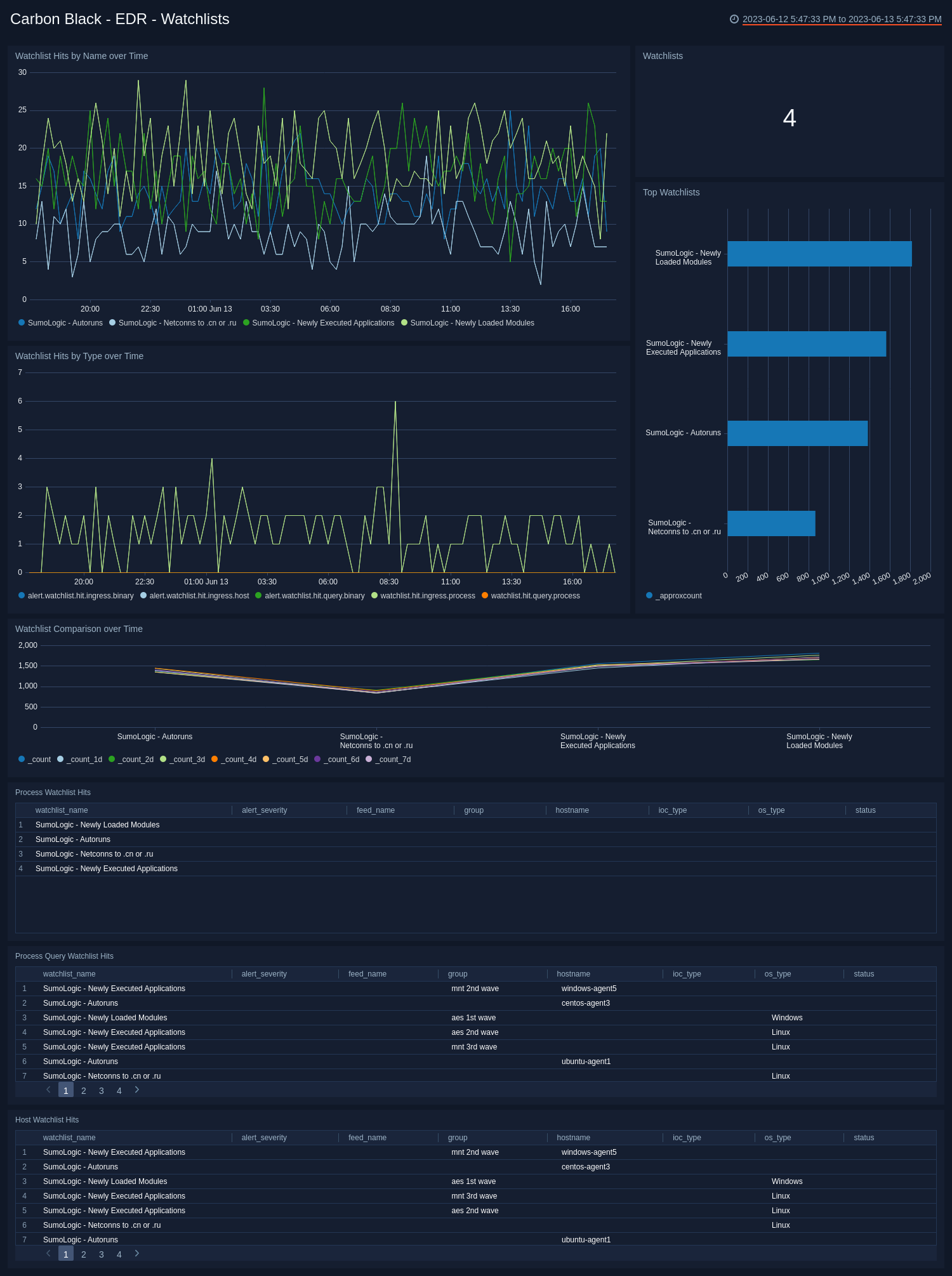The height and width of the screenshot is (1276, 952).
Task: Click the Watchlists count value 4
Action: (790, 118)
